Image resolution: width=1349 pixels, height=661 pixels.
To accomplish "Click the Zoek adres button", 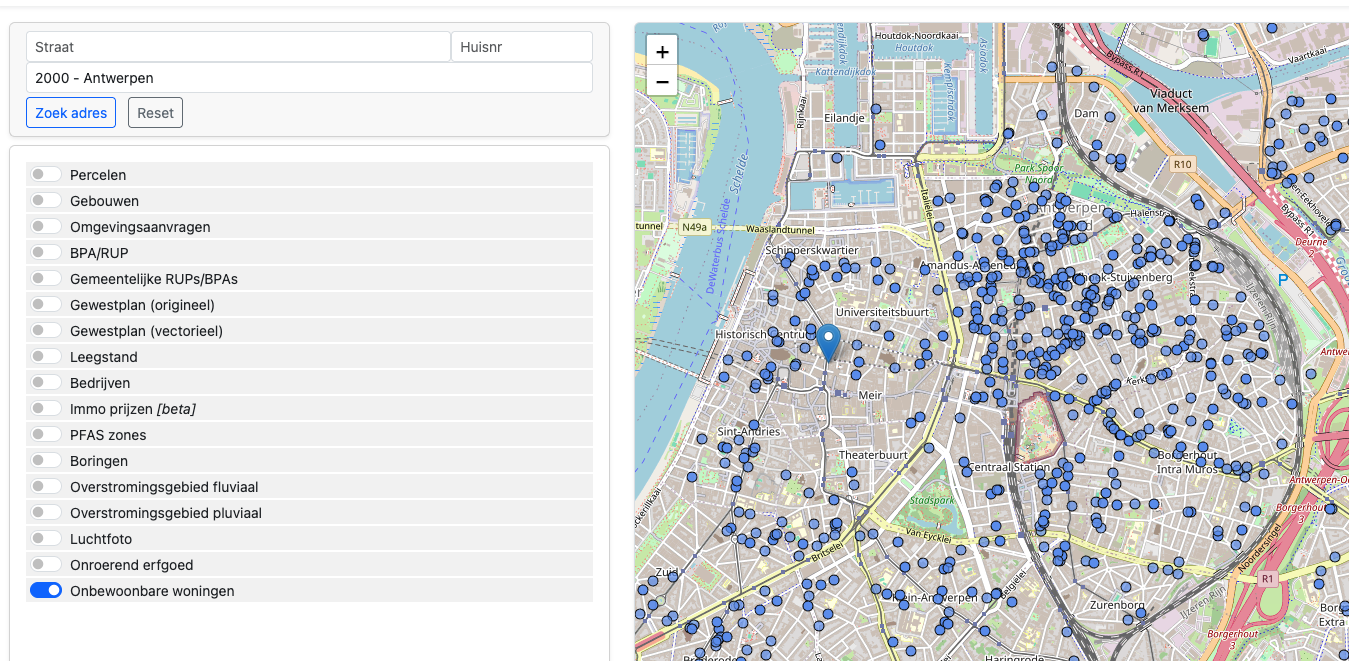I will [x=71, y=113].
